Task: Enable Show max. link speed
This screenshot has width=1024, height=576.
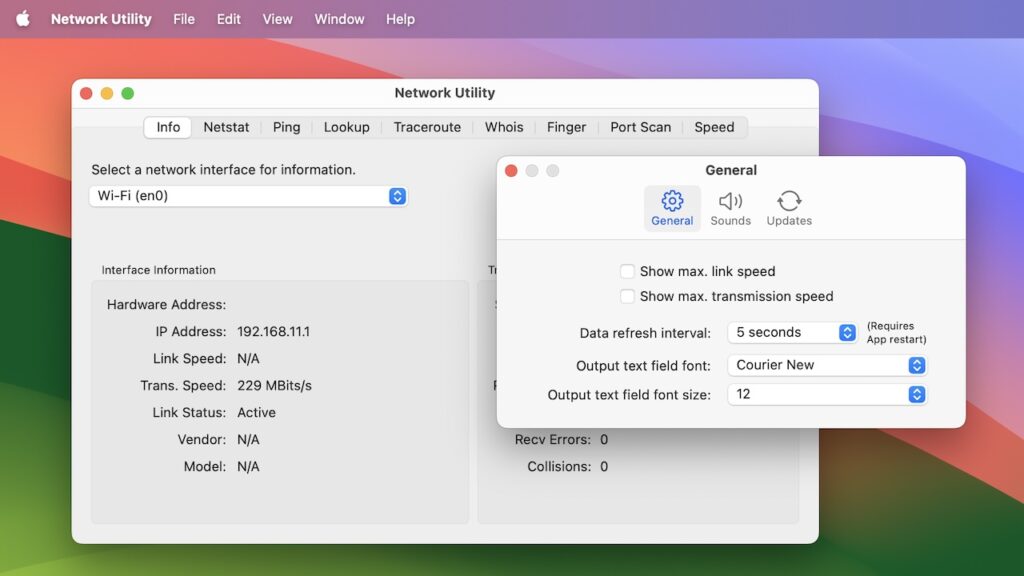Action: [628, 271]
